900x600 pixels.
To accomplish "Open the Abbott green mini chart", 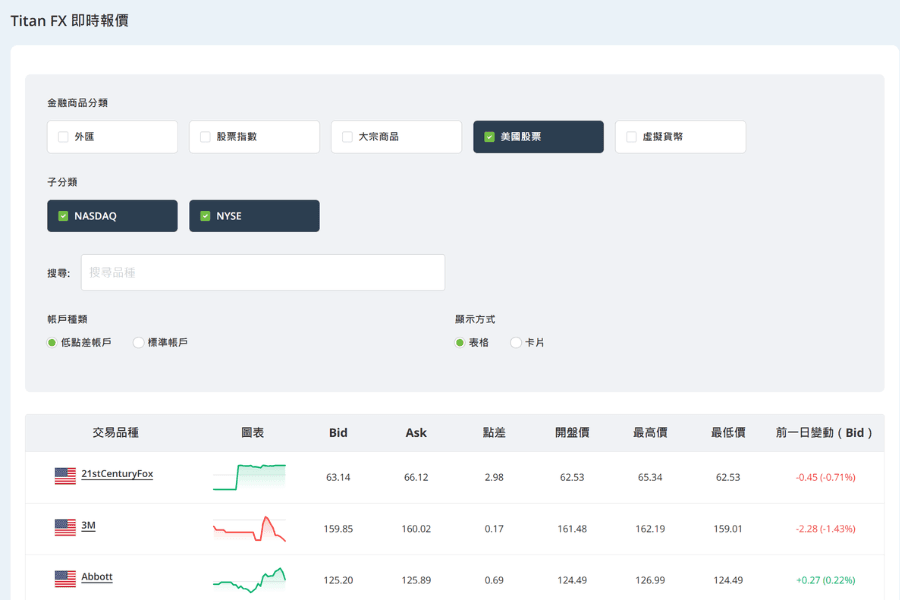I will point(249,580).
